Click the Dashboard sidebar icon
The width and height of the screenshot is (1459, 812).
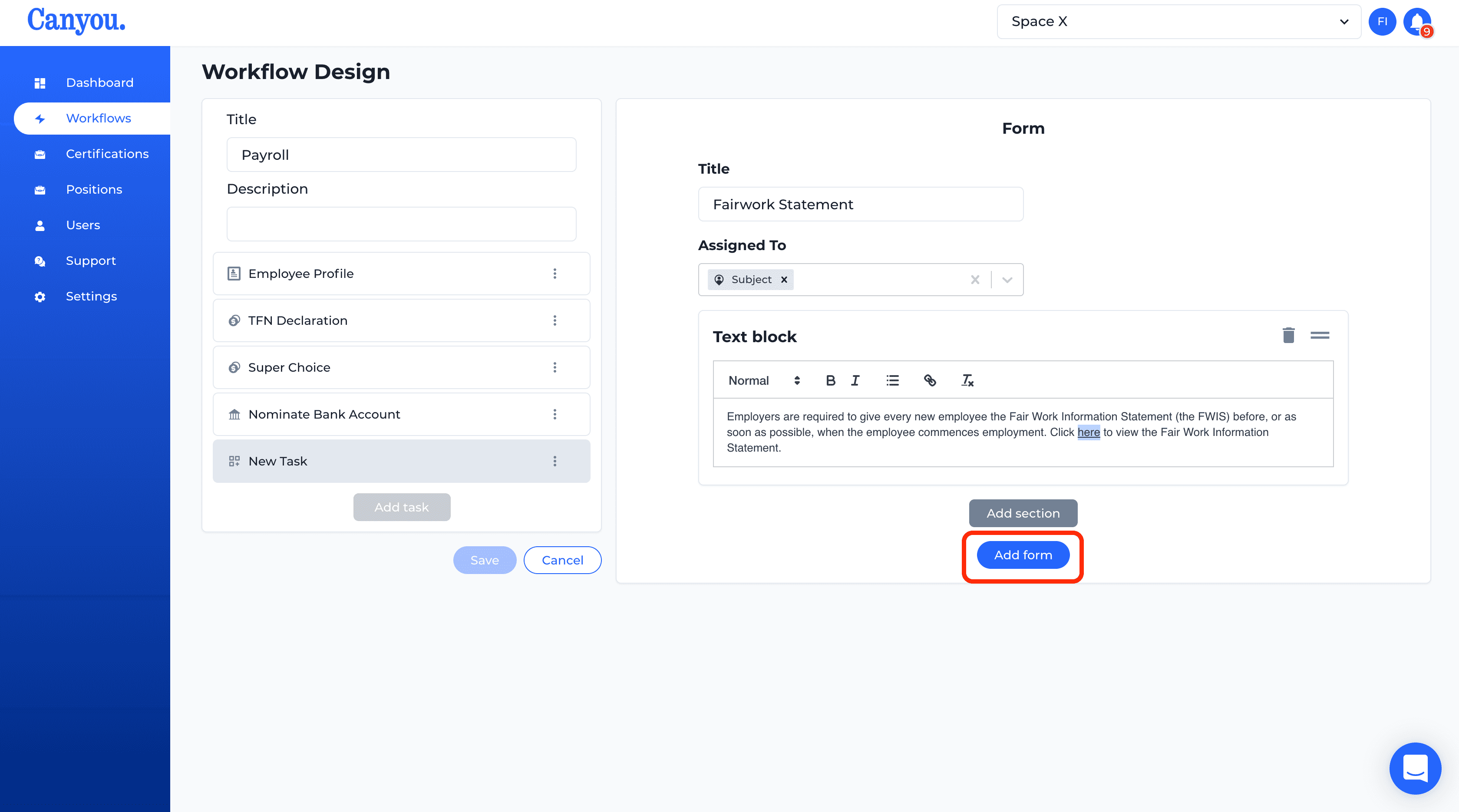coord(40,82)
